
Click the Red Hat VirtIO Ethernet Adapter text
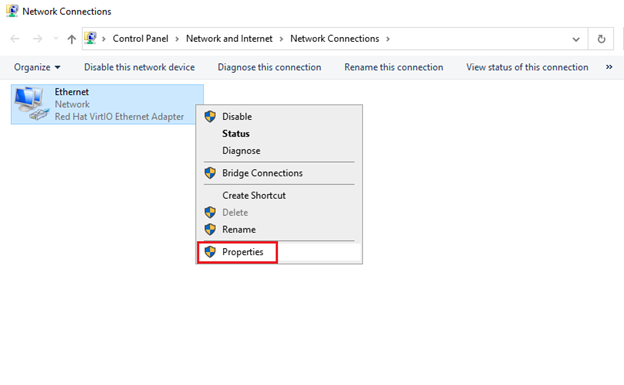coord(119,117)
